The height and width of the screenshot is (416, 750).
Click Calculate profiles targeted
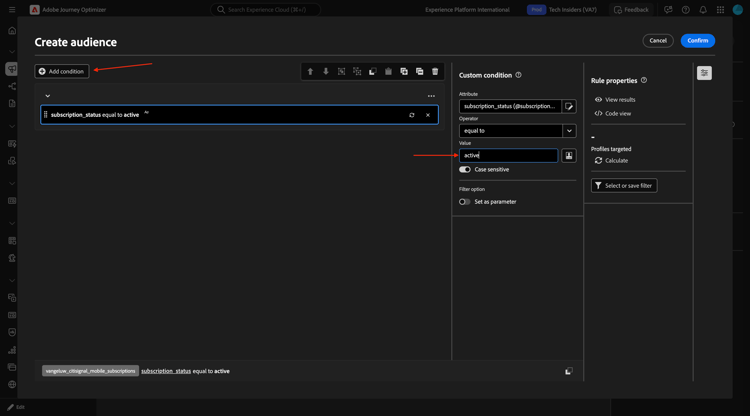(611, 161)
